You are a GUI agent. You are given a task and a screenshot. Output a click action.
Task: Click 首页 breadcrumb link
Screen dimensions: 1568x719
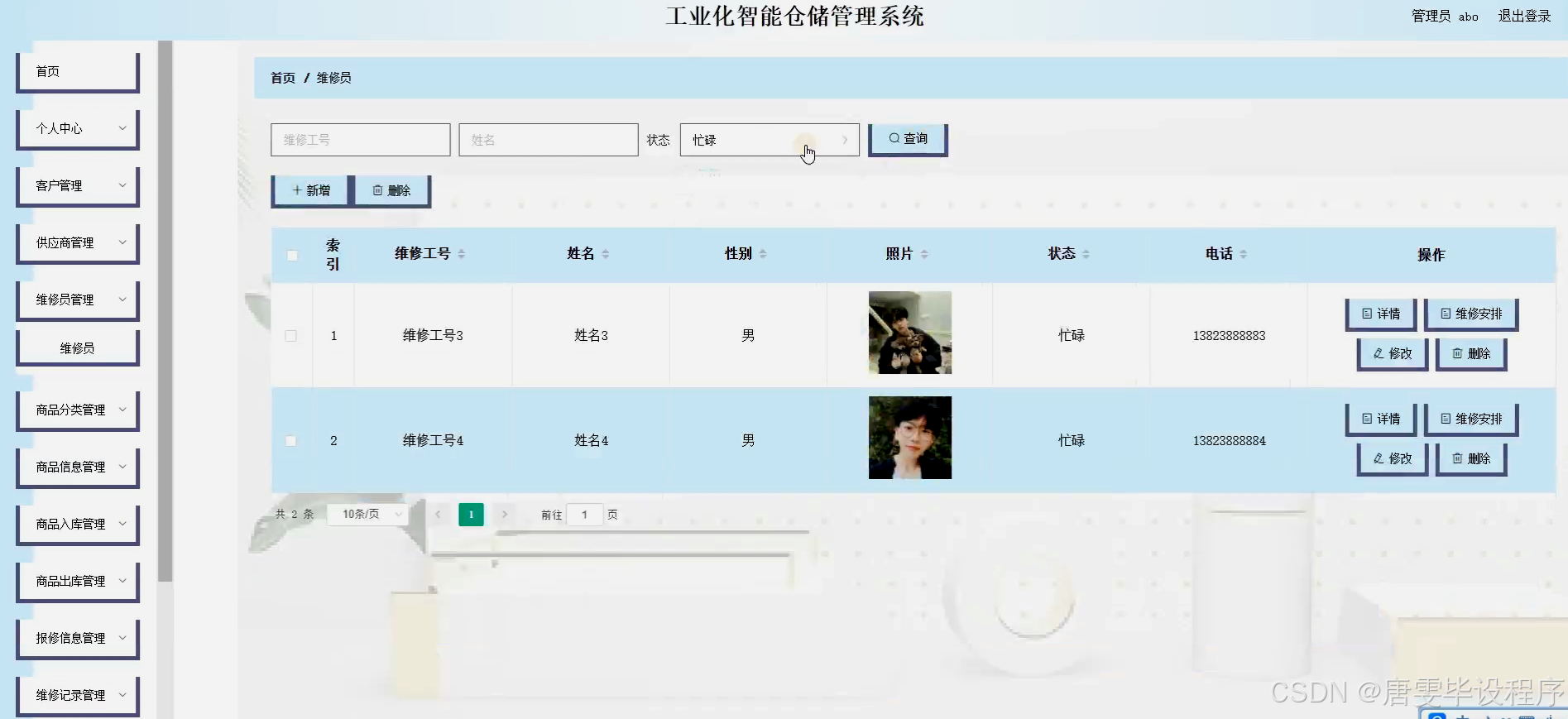[x=283, y=78]
